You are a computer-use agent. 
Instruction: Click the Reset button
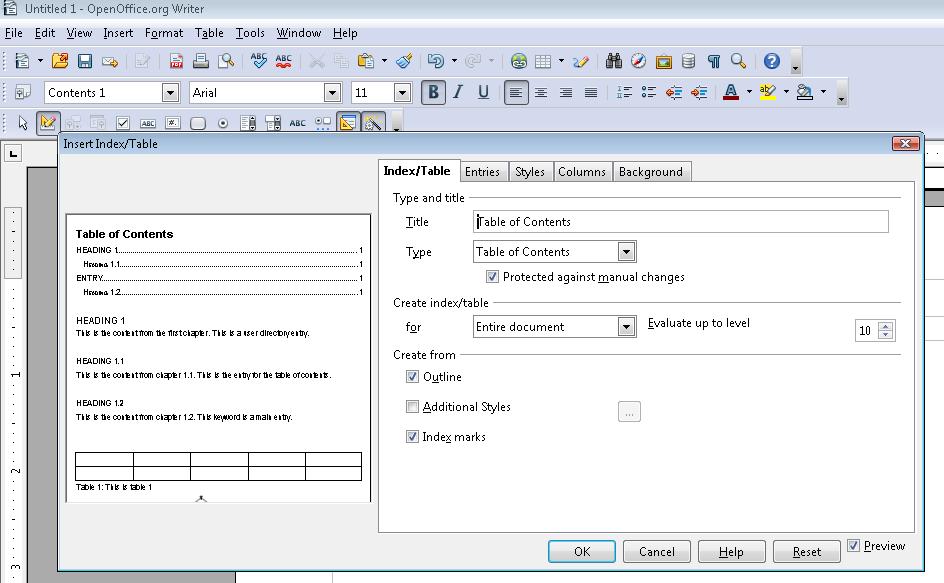pos(804,551)
